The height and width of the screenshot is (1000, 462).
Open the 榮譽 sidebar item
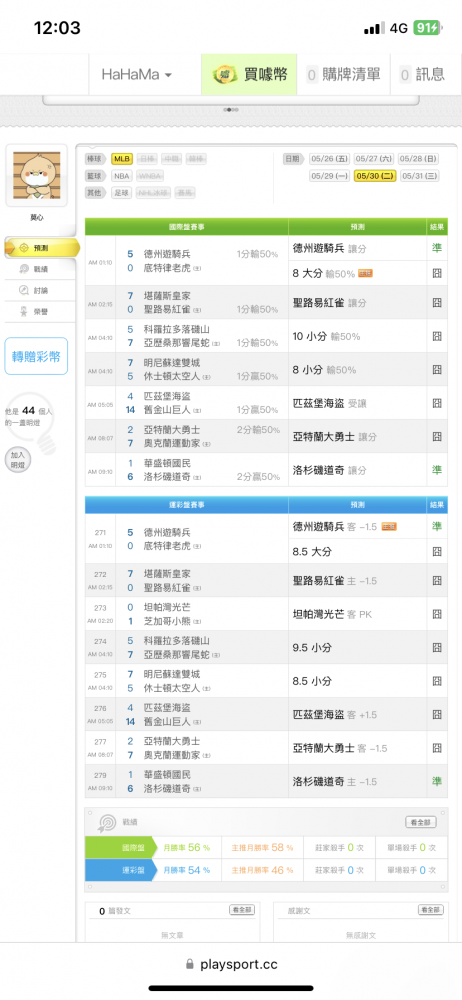click(41, 312)
